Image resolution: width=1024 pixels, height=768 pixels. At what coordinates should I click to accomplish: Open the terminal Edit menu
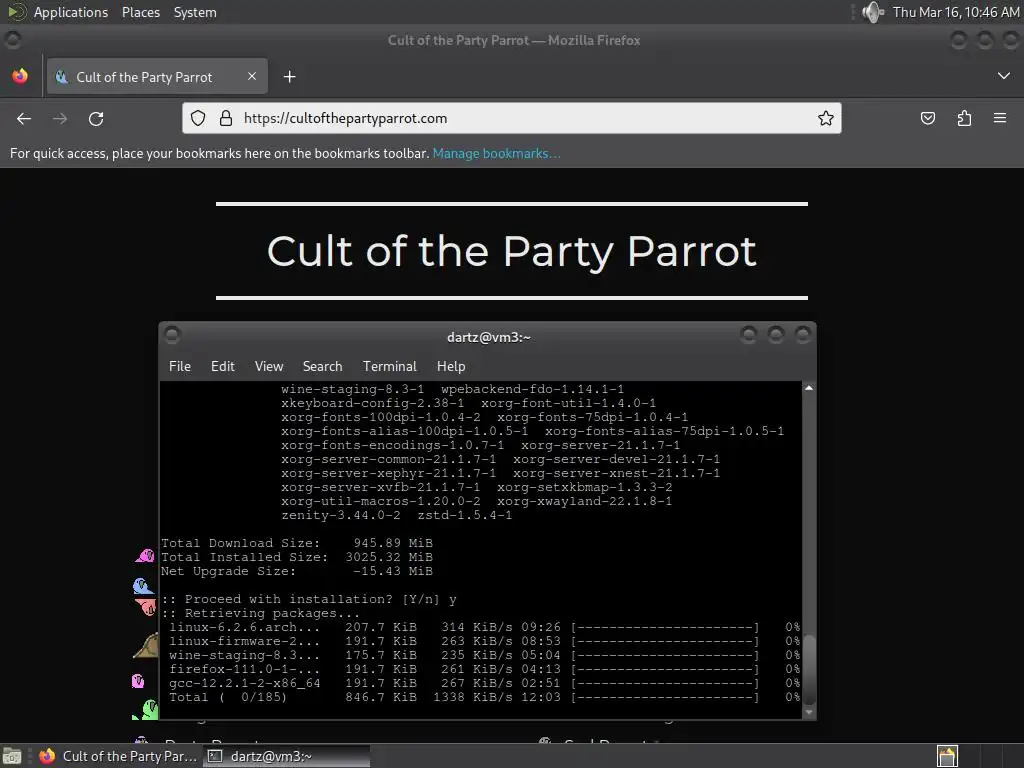pyautogui.click(x=222, y=366)
